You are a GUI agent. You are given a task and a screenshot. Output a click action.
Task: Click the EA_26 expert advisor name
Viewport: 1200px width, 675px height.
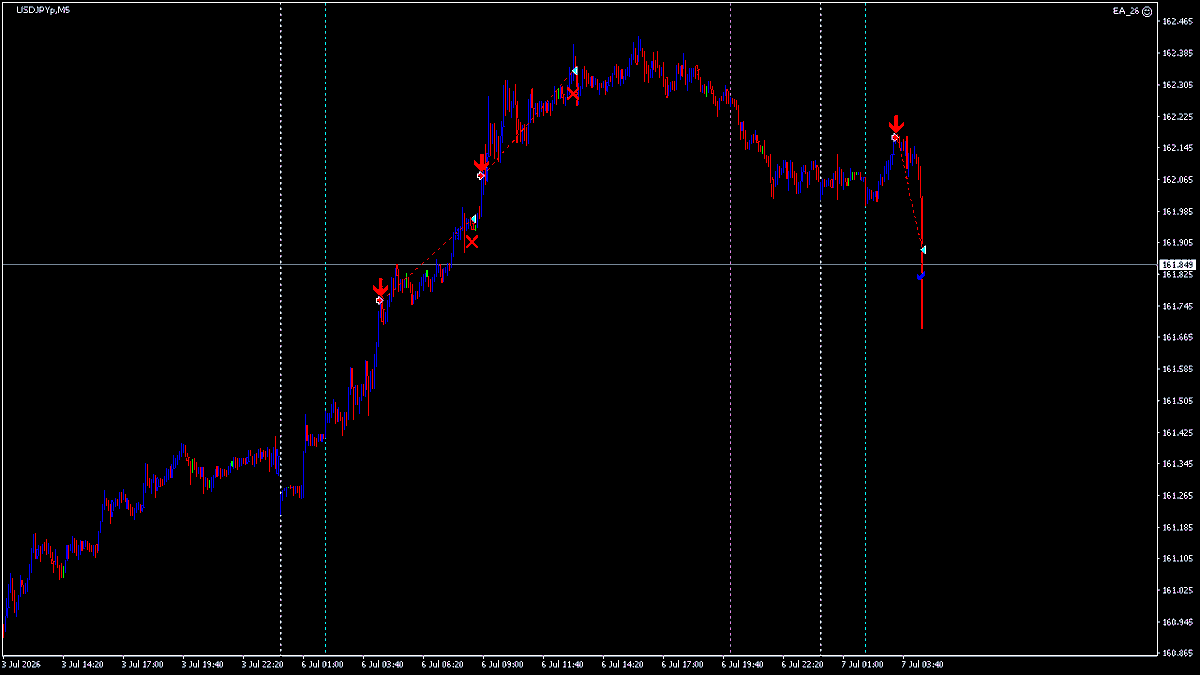click(1126, 10)
